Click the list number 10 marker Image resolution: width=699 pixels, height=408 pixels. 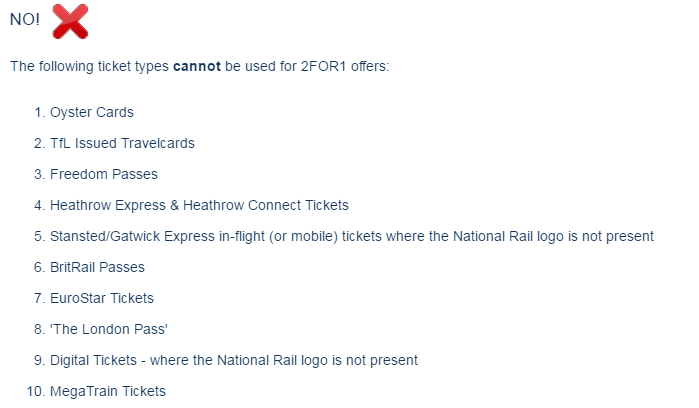pos(36,392)
